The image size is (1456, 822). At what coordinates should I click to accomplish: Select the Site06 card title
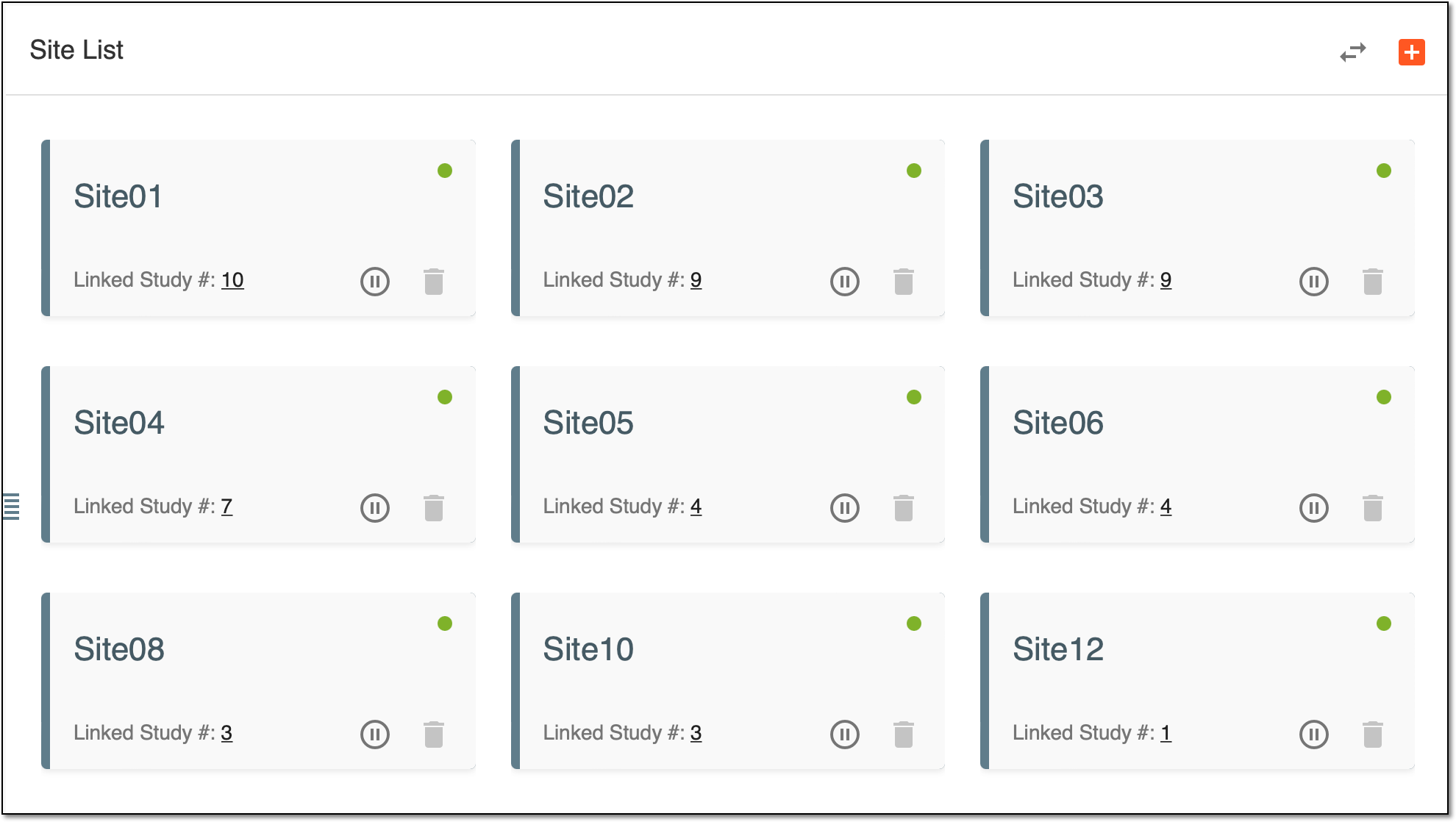tap(1057, 423)
